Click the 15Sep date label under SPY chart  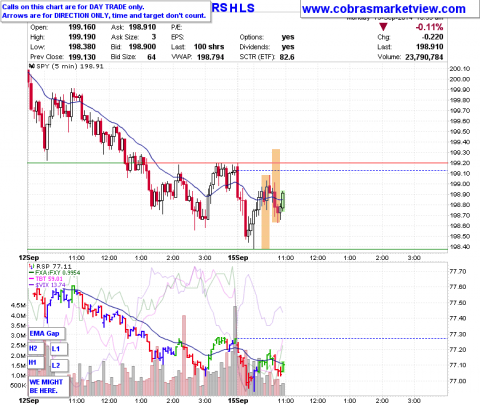(x=238, y=258)
